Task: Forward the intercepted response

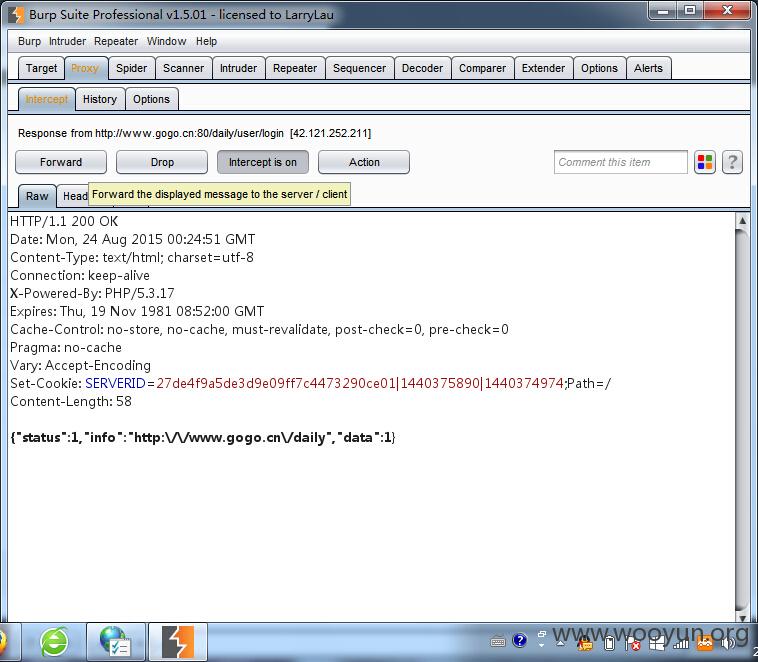Action: (x=61, y=162)
